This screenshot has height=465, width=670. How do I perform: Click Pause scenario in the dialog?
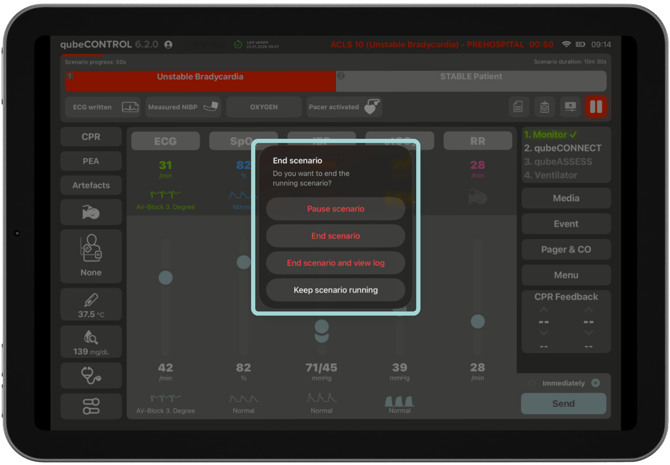[x=335, y=209]
